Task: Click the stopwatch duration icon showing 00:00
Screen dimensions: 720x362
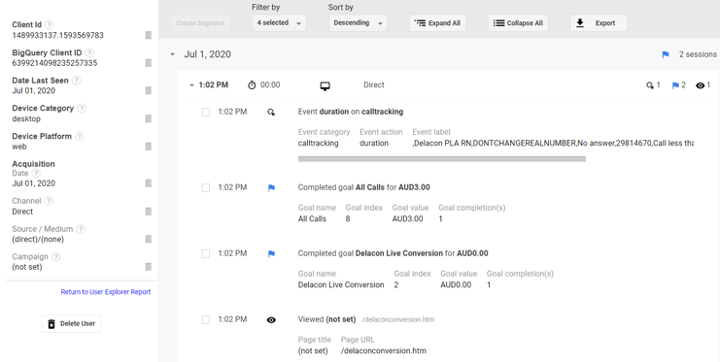Action: 252,85
